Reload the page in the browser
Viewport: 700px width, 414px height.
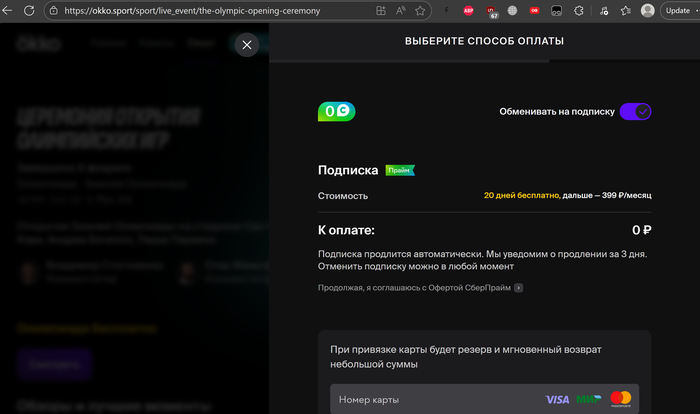[x=29, y=10]
